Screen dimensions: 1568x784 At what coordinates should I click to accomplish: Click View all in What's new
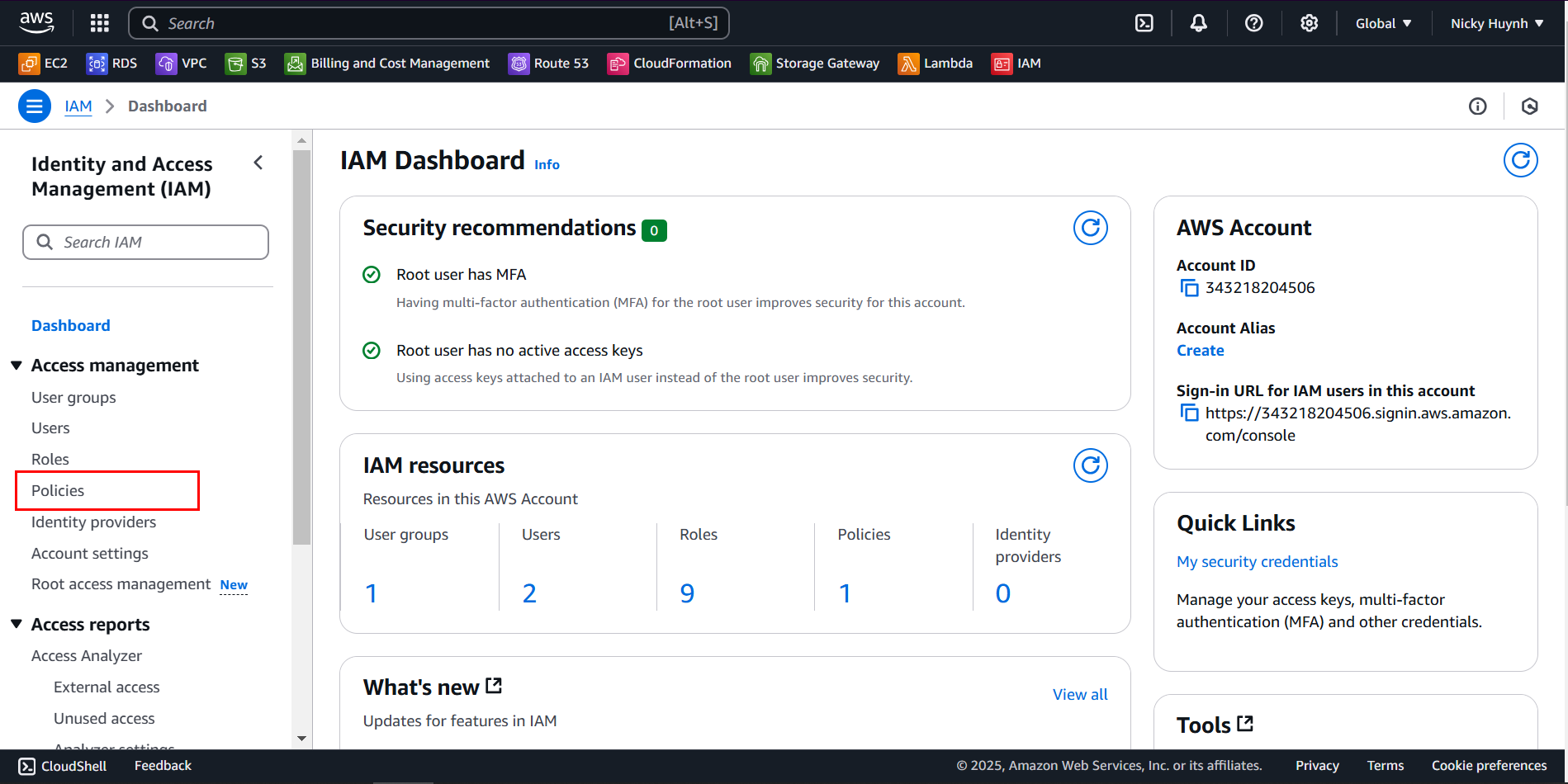[1080, 695]
